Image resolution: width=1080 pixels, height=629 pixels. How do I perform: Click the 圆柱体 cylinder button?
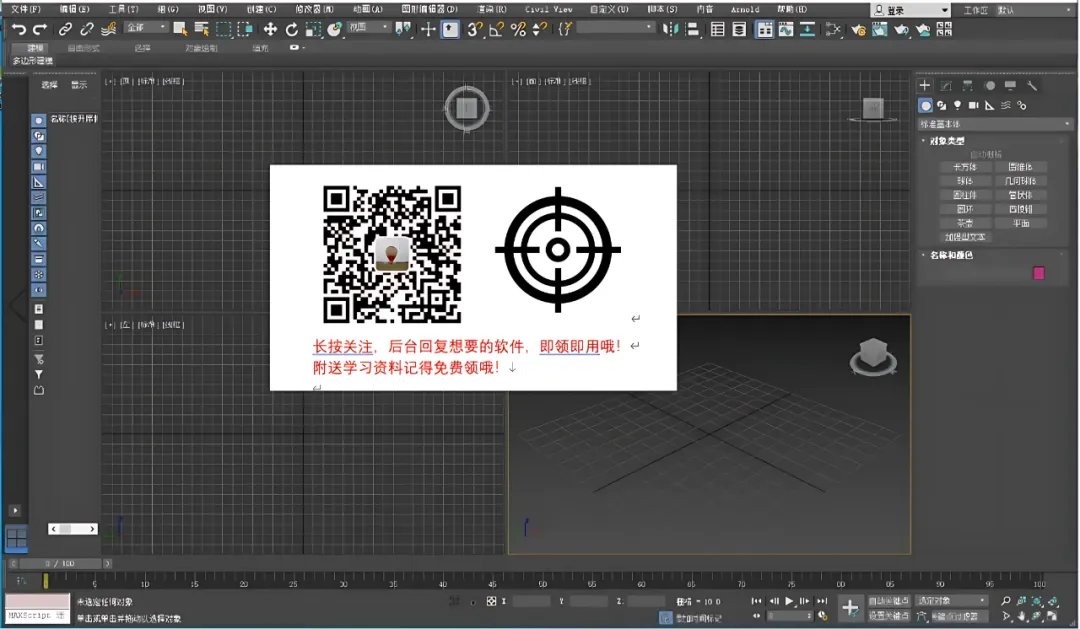click(965, 195)
